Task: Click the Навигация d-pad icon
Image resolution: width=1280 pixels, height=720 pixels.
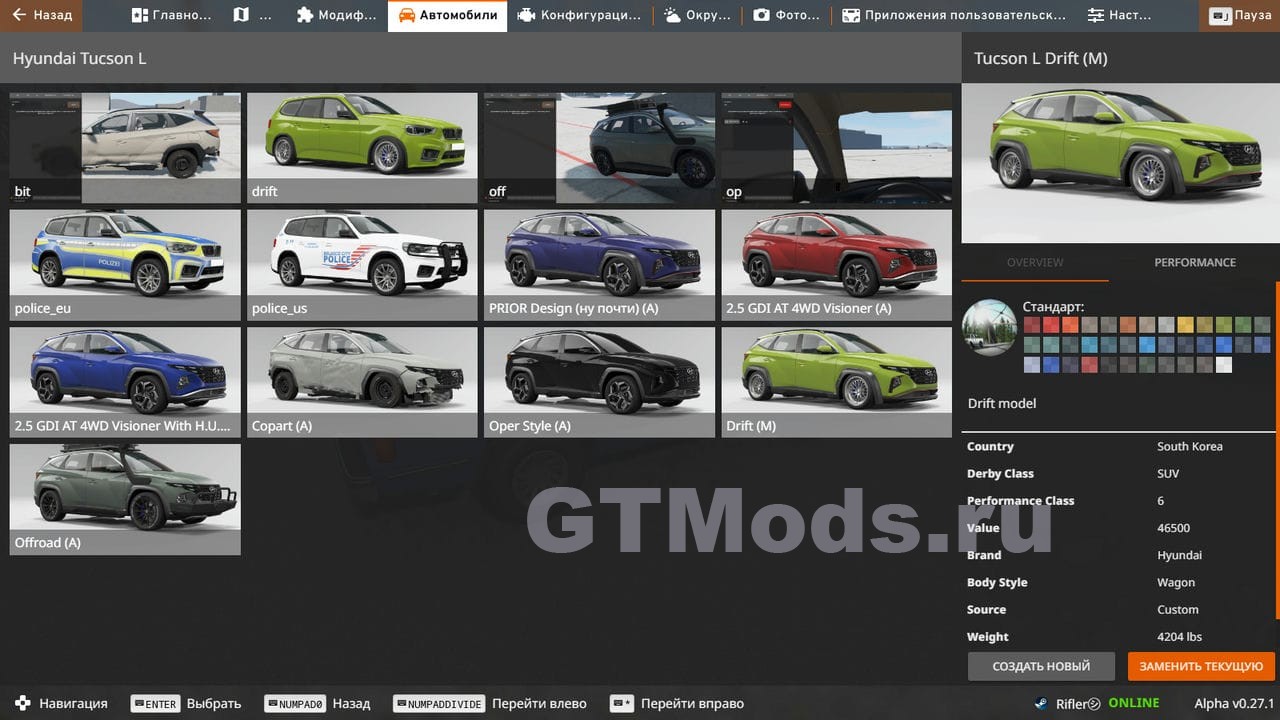Action: click(22, 703)
